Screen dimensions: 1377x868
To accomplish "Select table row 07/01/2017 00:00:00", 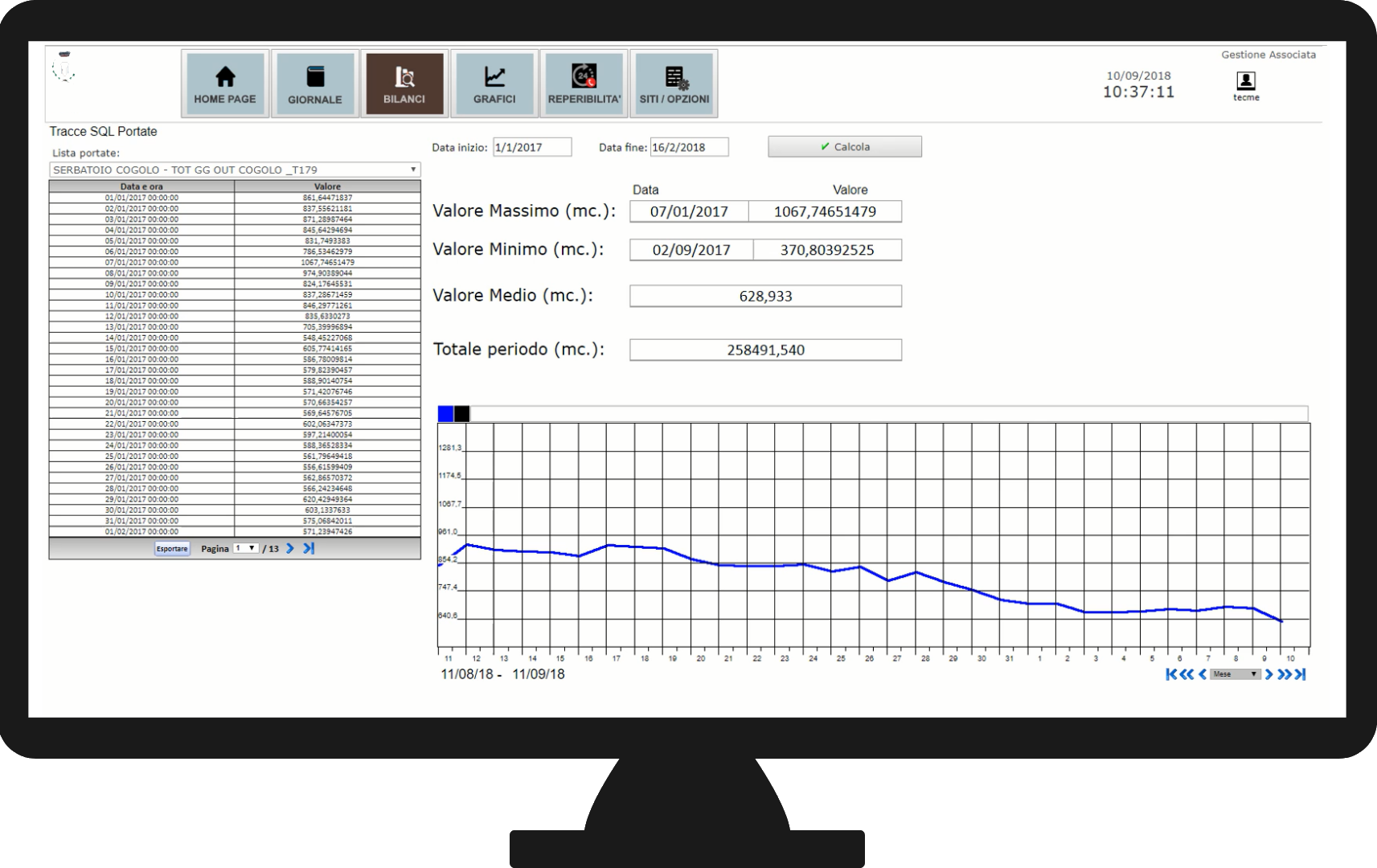I will coord(235,262).
